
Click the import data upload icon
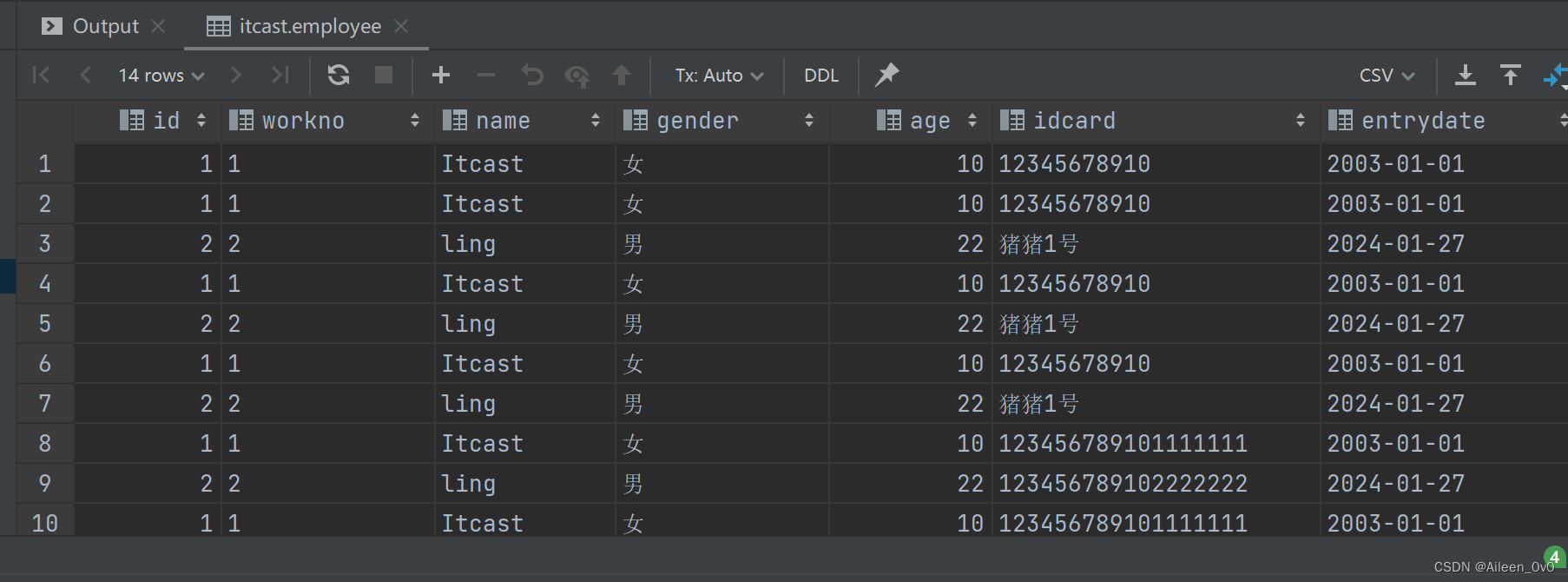coord(1511,76)
